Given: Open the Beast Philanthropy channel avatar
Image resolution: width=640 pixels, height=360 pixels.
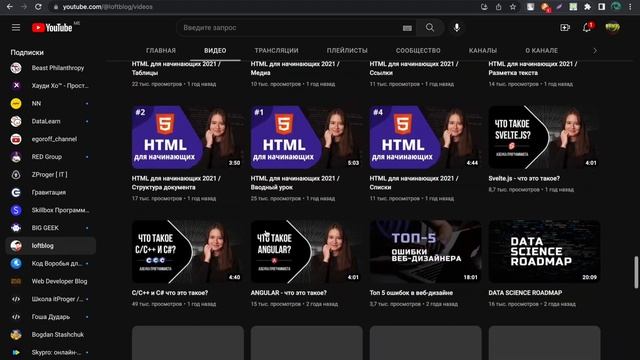Looking at the screenshot, I should (16, 68).
